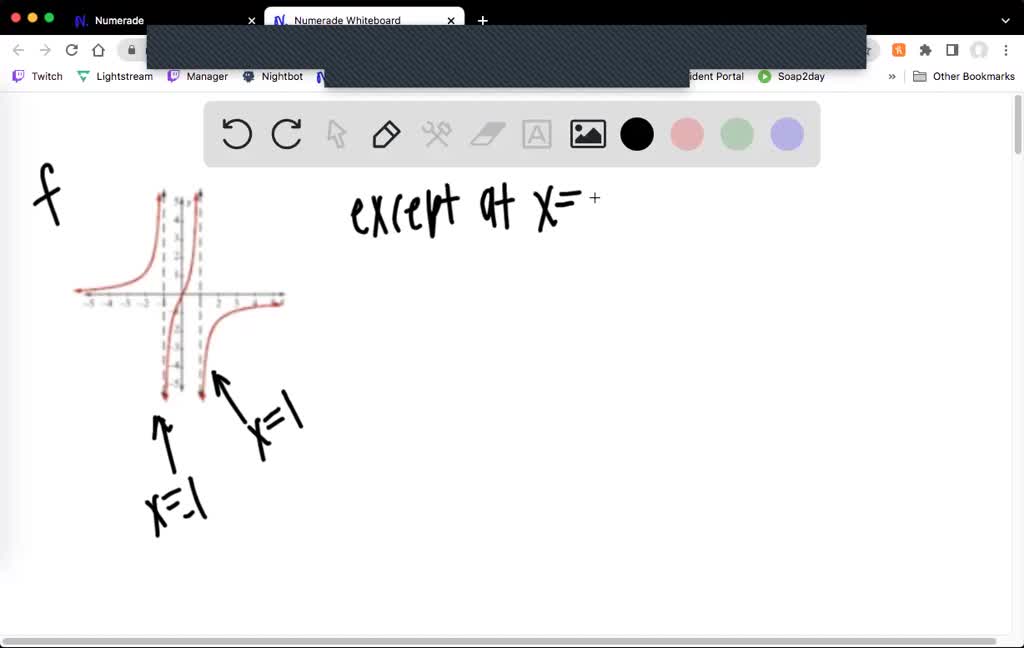The image size is (1024, 648).
Task: Open the Twitch bookmark
Action: pyautogui.click(x=37, y=76)
